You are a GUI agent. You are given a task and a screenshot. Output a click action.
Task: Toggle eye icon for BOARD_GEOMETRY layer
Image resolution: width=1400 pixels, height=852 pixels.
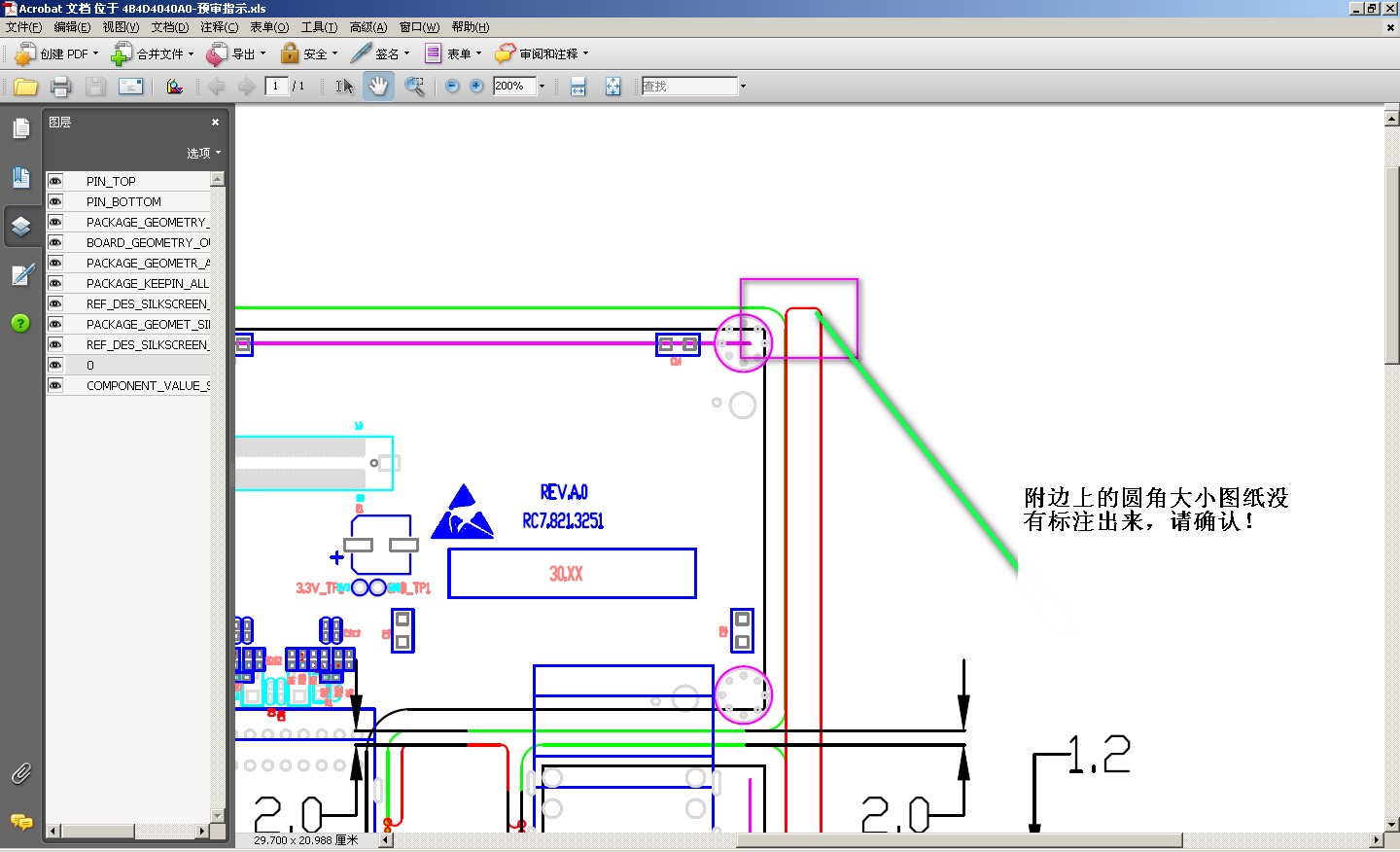point(55,242)
